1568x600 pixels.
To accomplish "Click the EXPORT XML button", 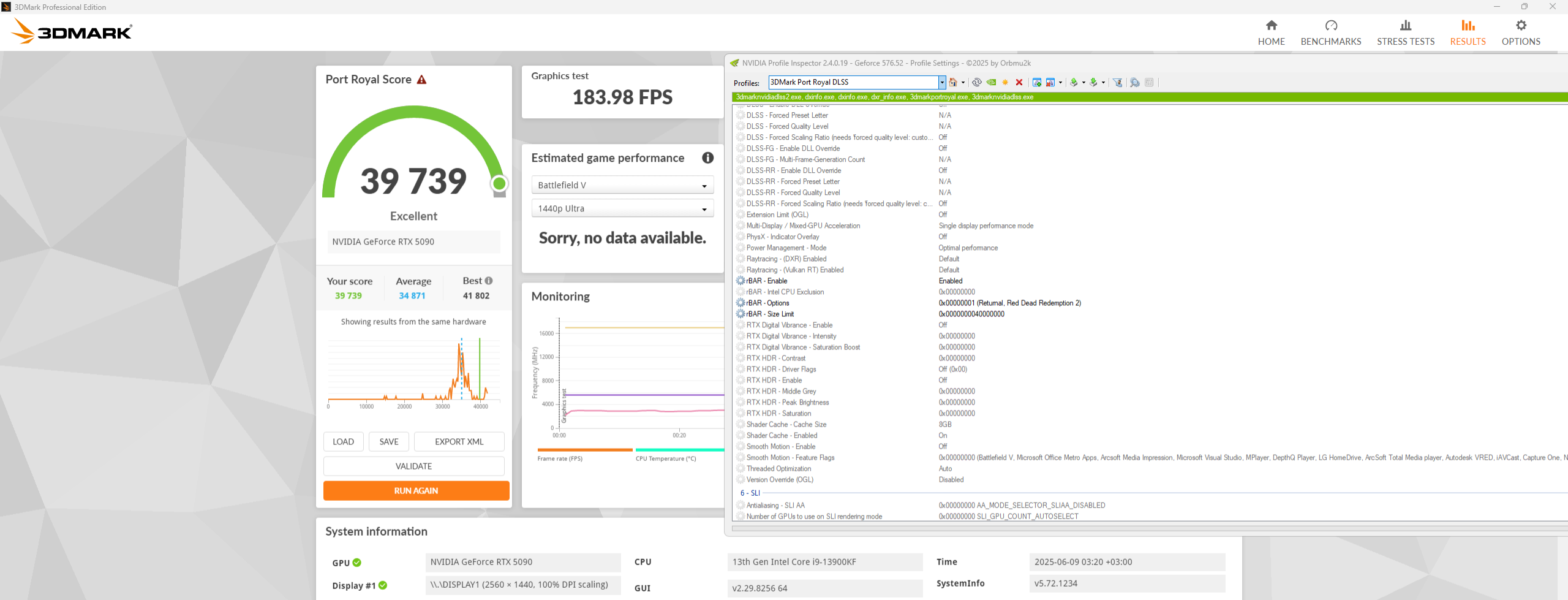I will pyautogui.click(x=459, y=442).
